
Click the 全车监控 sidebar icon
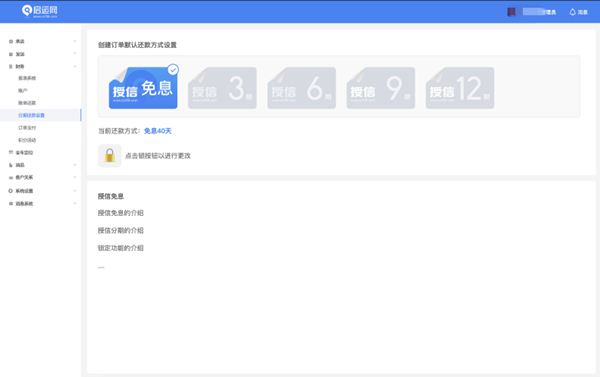[11, 152]
